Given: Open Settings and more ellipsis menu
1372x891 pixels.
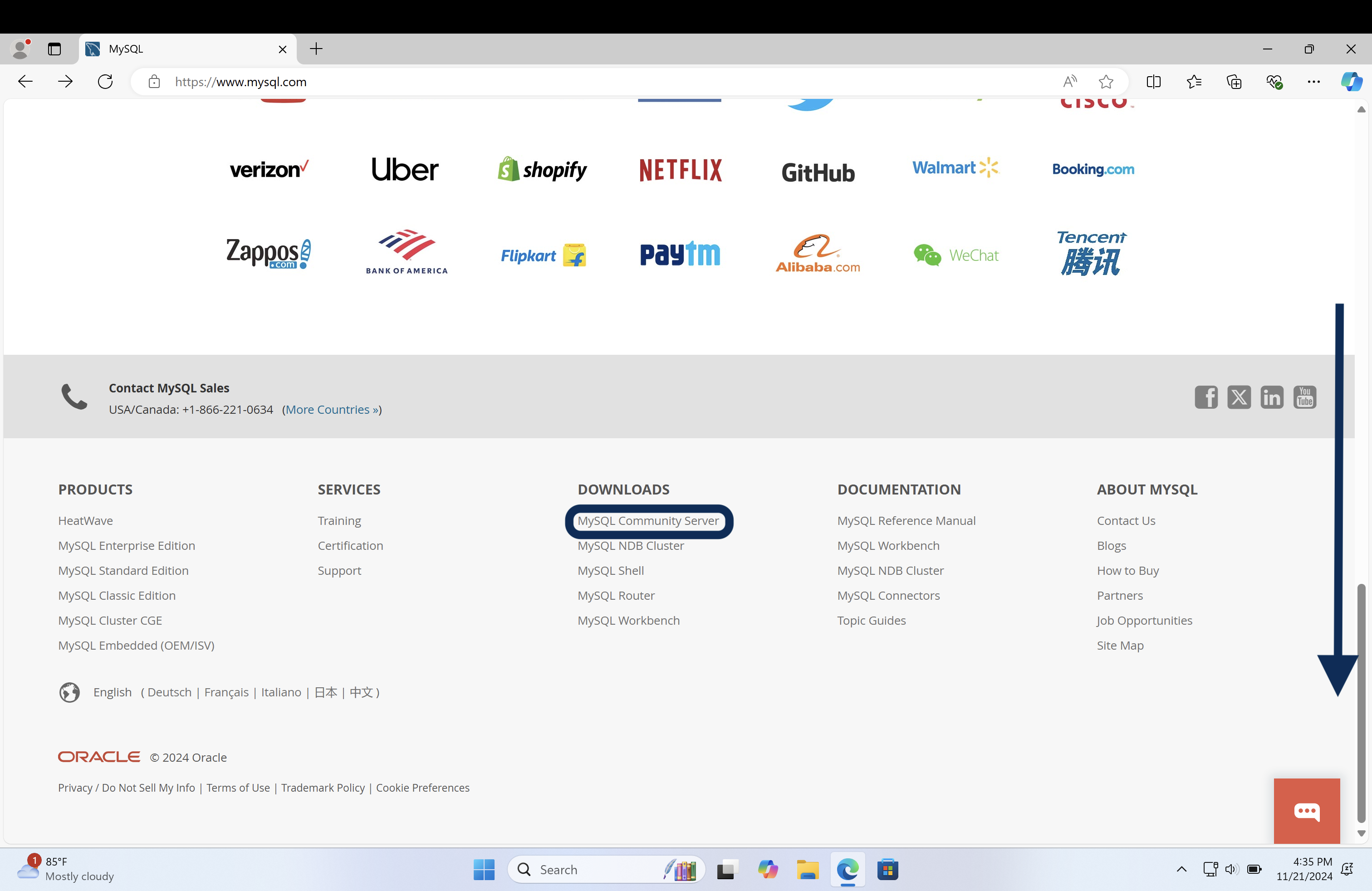Looking at the screenshot, I should [1314, 82].
